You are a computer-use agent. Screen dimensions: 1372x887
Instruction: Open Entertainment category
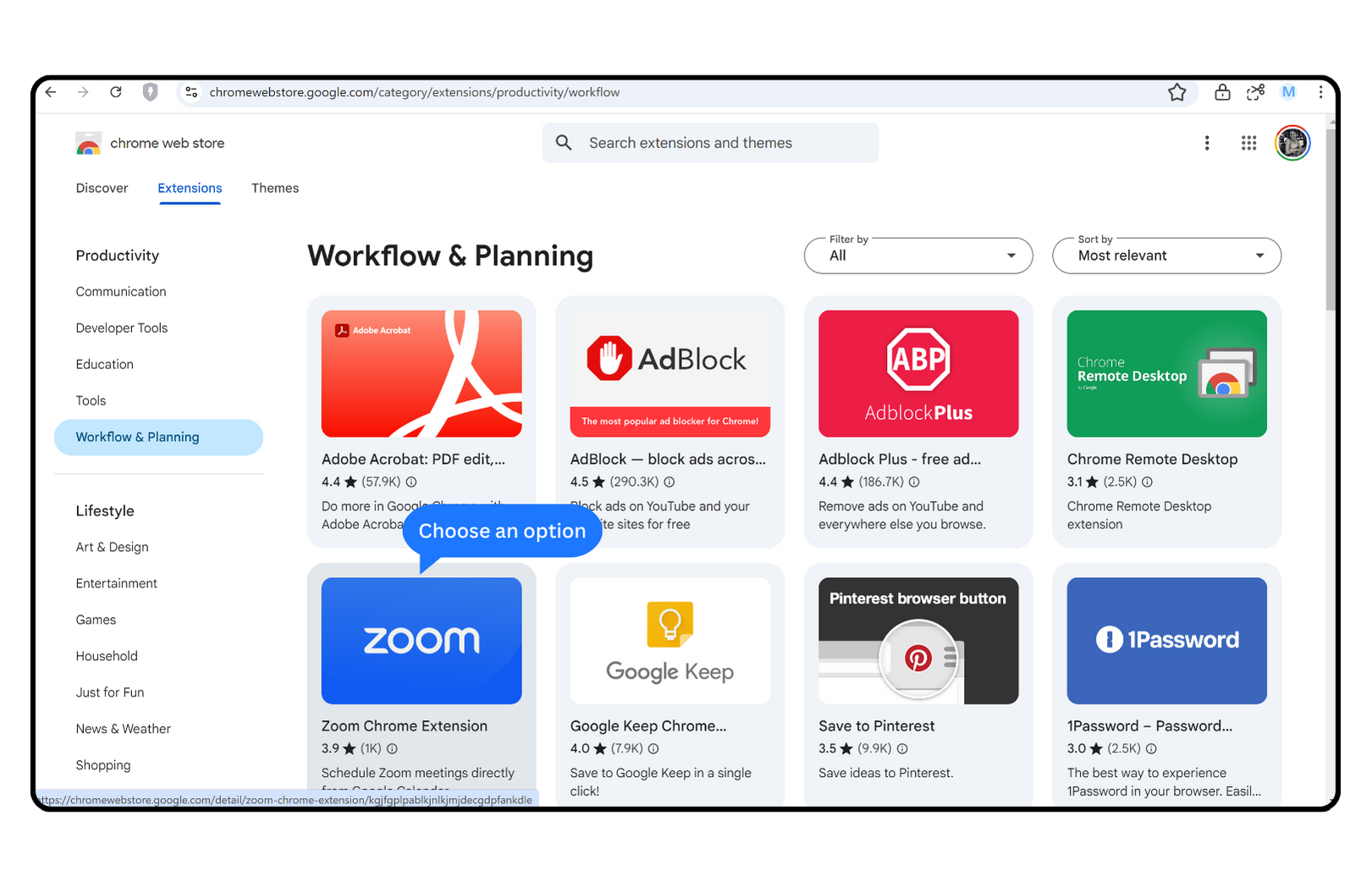(x=117, y=584)
